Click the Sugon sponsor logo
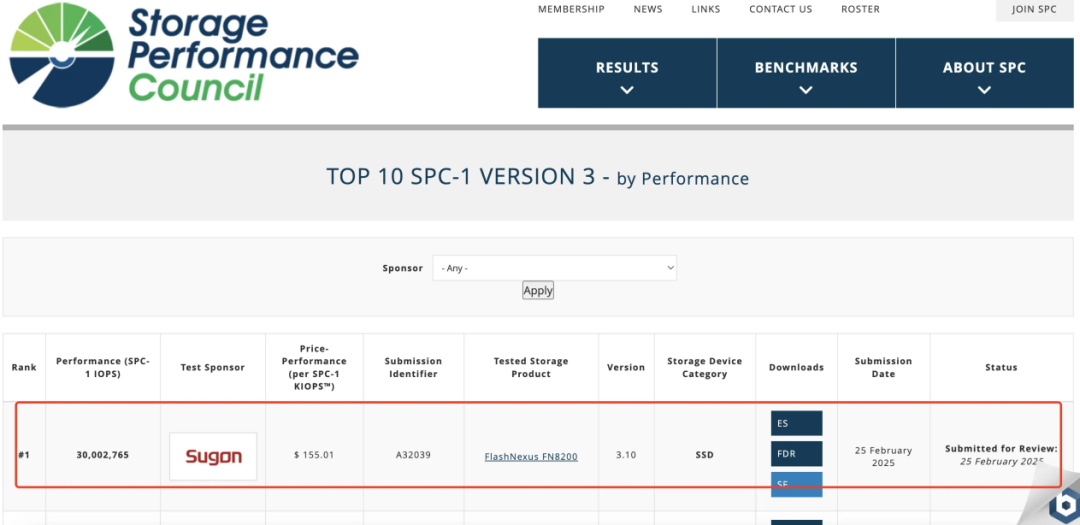Viewport: 1080px width, 525px height. pyautogui.click(x=213, y=456)
